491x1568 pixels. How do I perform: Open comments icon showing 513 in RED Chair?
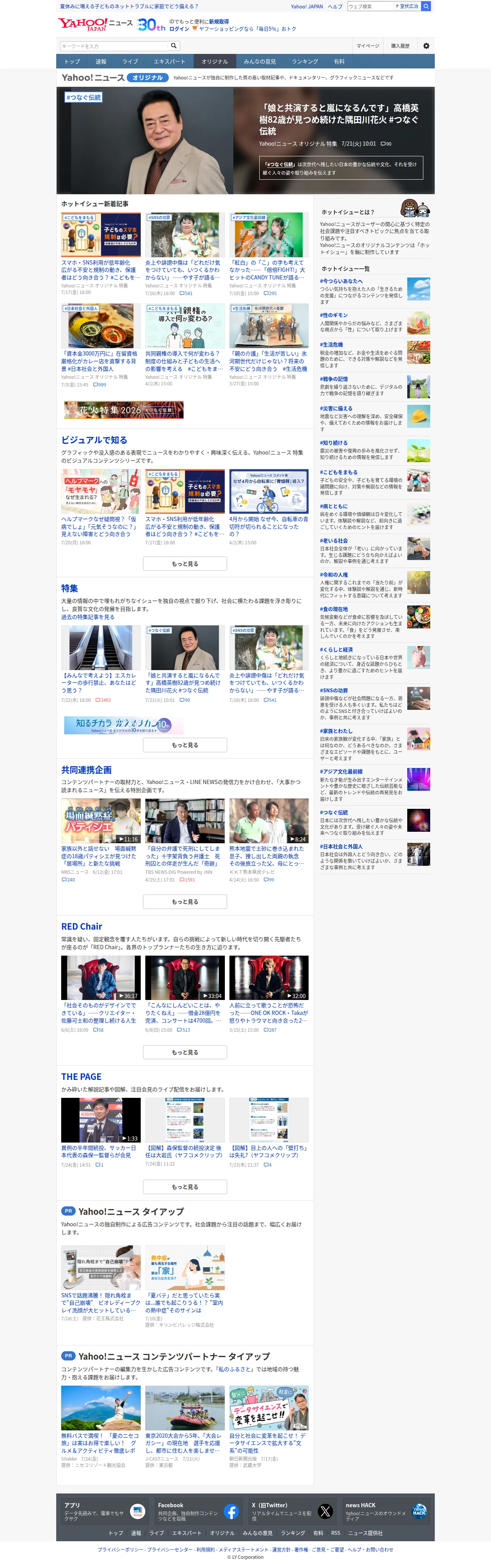(x=179, y=1030)
